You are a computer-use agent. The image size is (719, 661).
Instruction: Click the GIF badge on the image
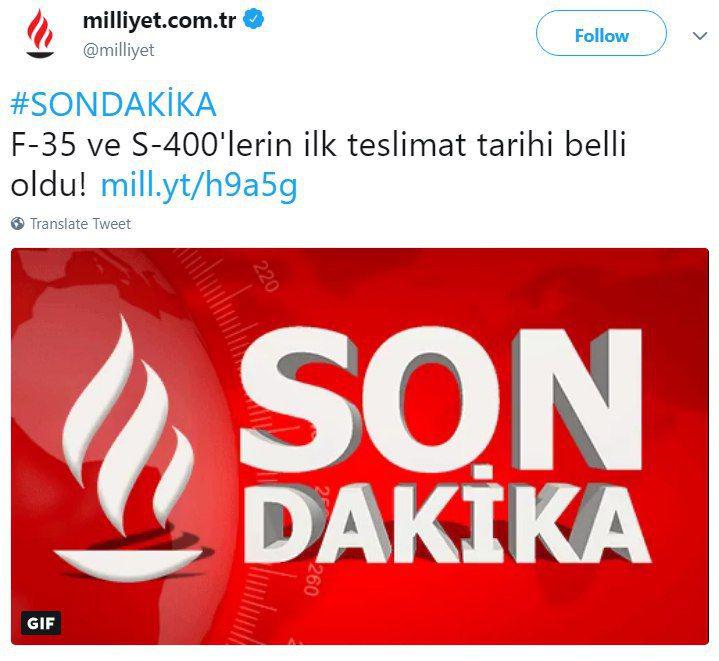(41, 623)
